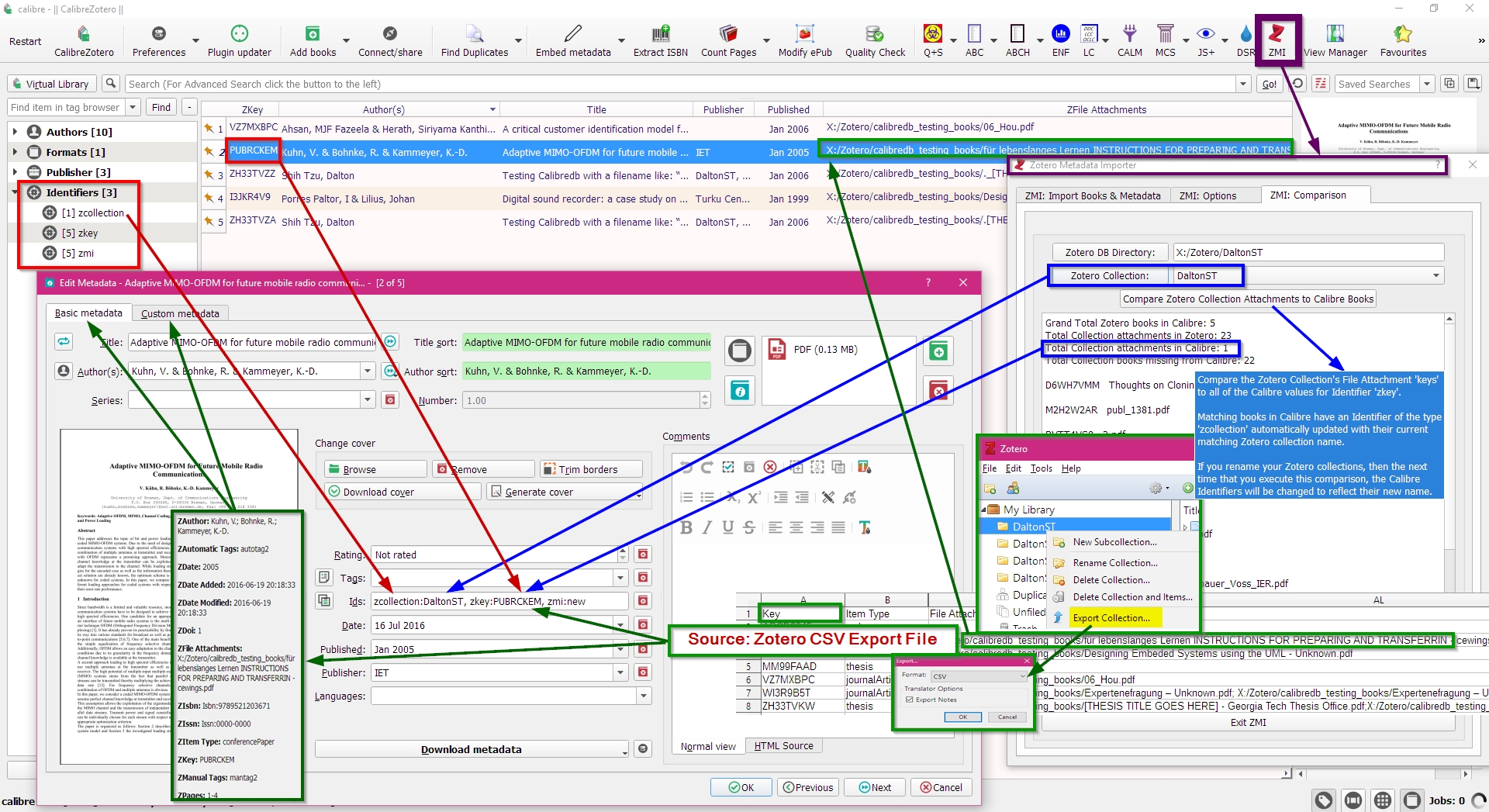Image resolution: width=1489 pixels, height=812 pixels.
Task: Open the Languages dropdown
Action: (644, 696)
